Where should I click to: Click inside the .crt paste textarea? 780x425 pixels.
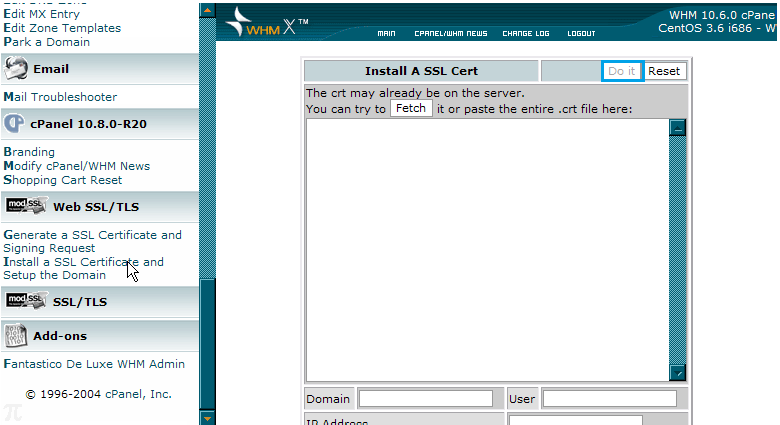(488, 250)
